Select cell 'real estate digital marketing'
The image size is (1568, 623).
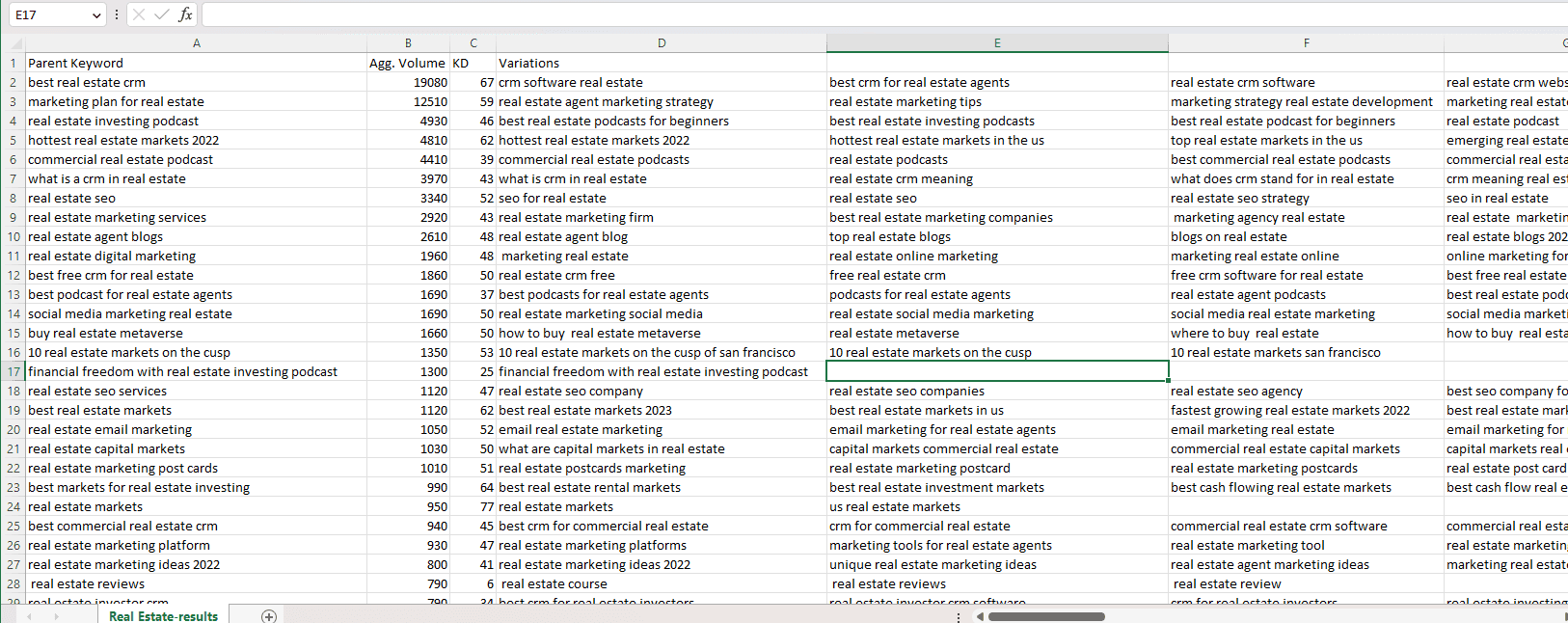tap(197, 256)
